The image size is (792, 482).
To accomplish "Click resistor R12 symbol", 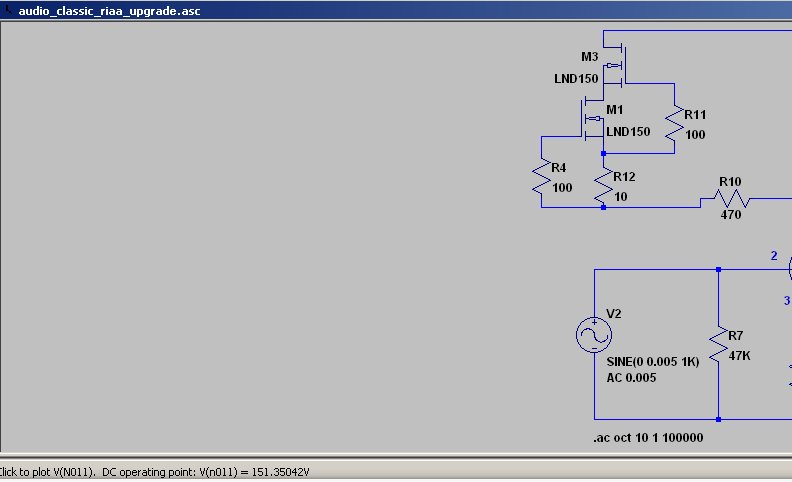I will point(604,185).
